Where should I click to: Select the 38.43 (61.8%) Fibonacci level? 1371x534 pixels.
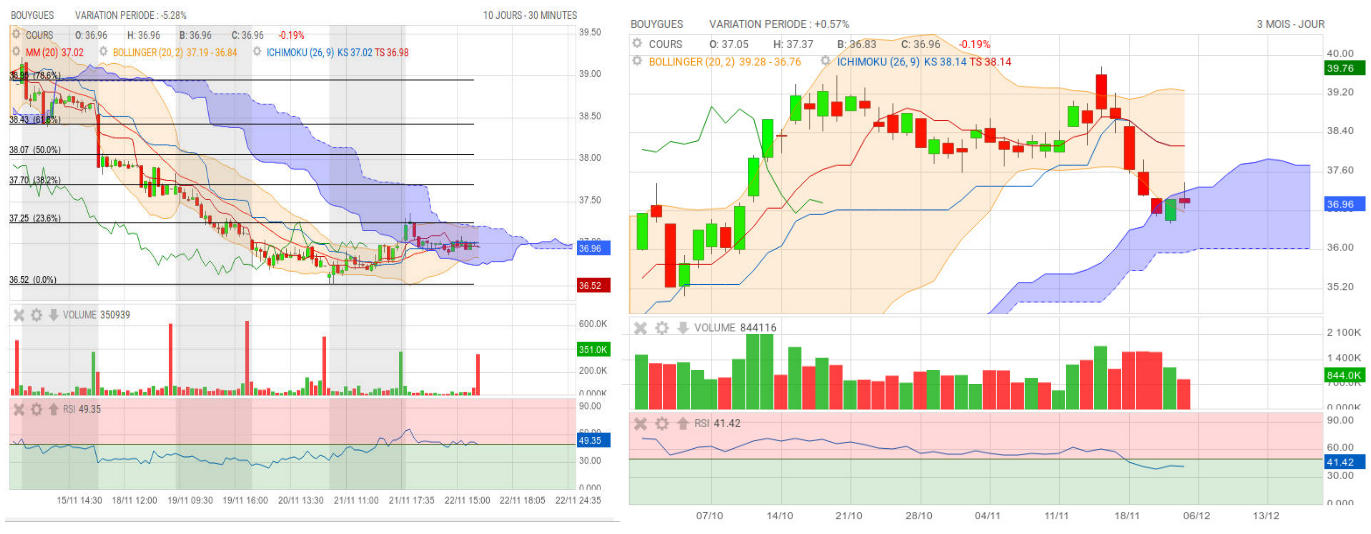coord(35,120)
